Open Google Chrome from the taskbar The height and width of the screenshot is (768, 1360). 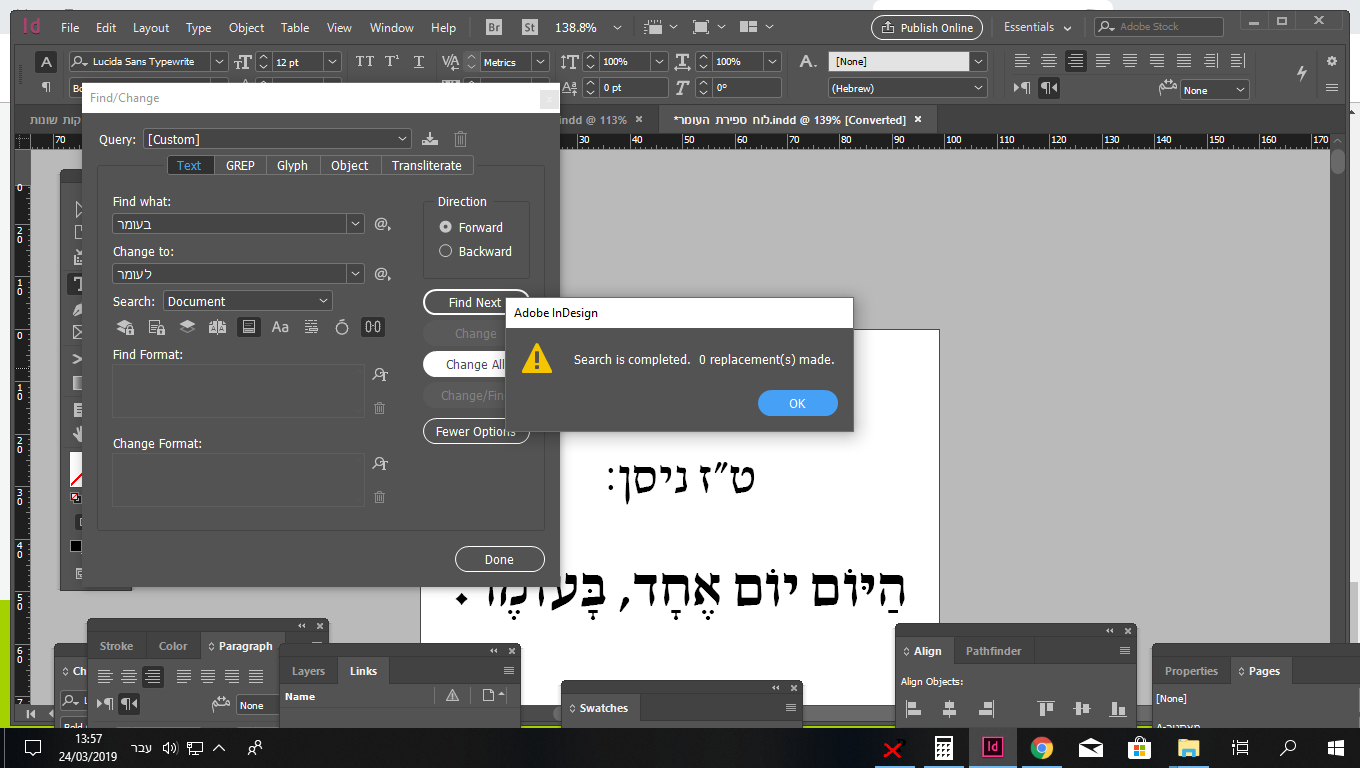1041,747
